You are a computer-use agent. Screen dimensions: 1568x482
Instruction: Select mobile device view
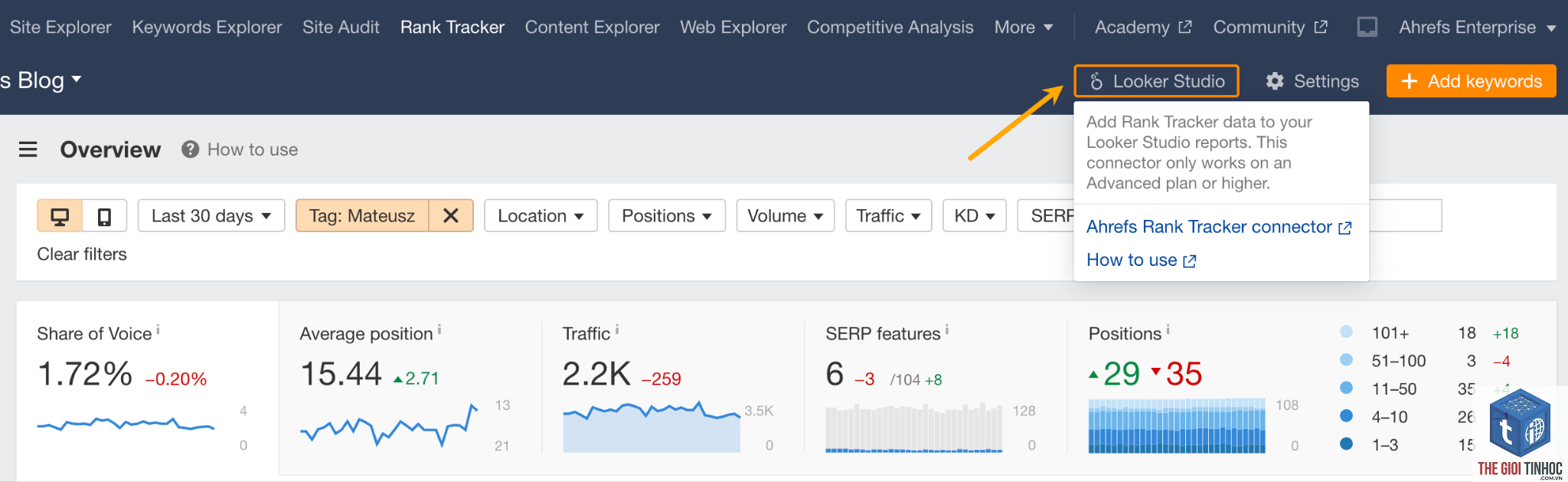[x=104, y=216]
